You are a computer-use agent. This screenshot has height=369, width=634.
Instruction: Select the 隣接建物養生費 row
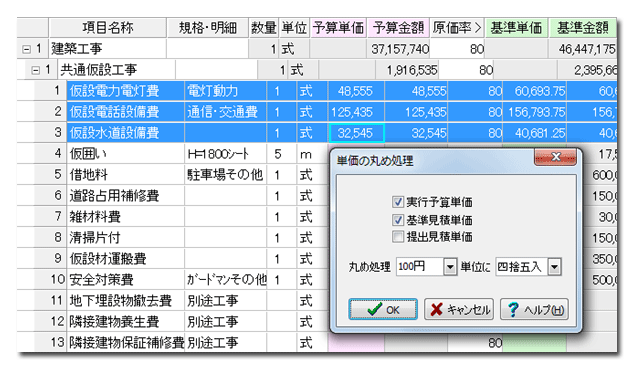coord(125,322)
